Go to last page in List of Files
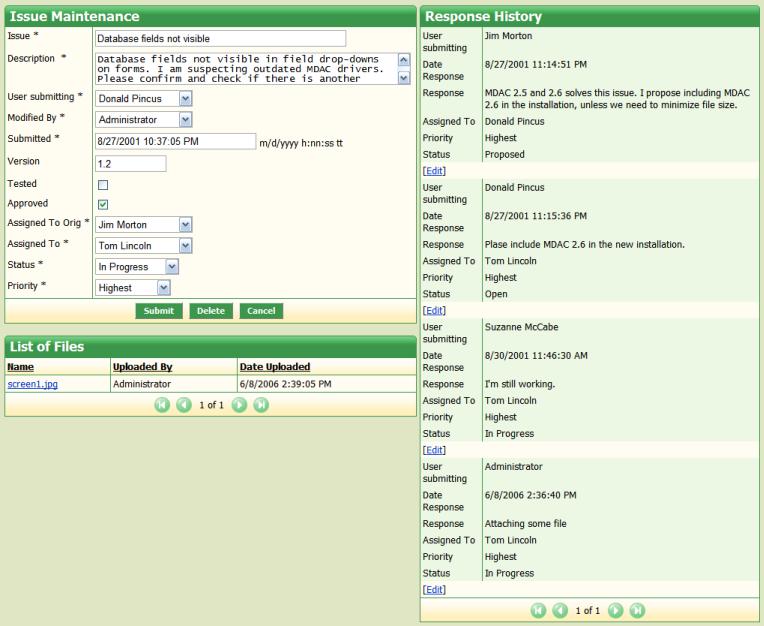 261,405
